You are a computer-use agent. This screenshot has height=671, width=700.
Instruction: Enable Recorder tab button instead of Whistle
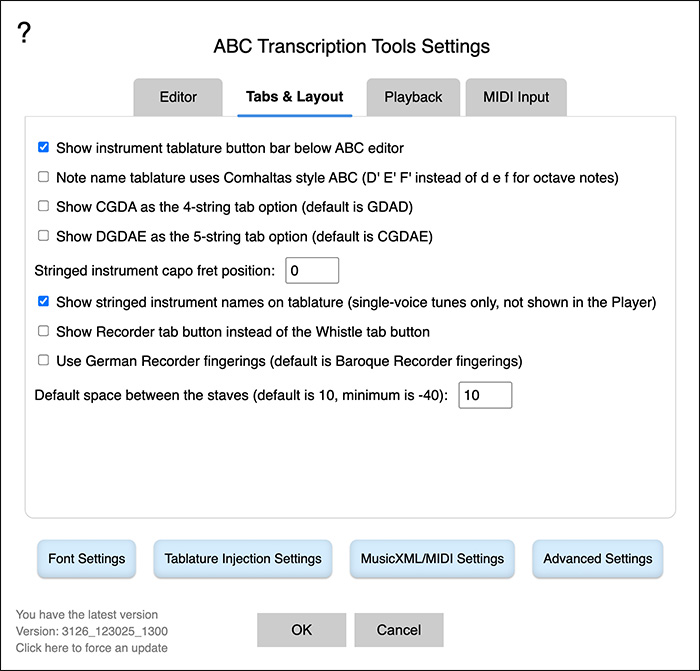tap(44, 331)
